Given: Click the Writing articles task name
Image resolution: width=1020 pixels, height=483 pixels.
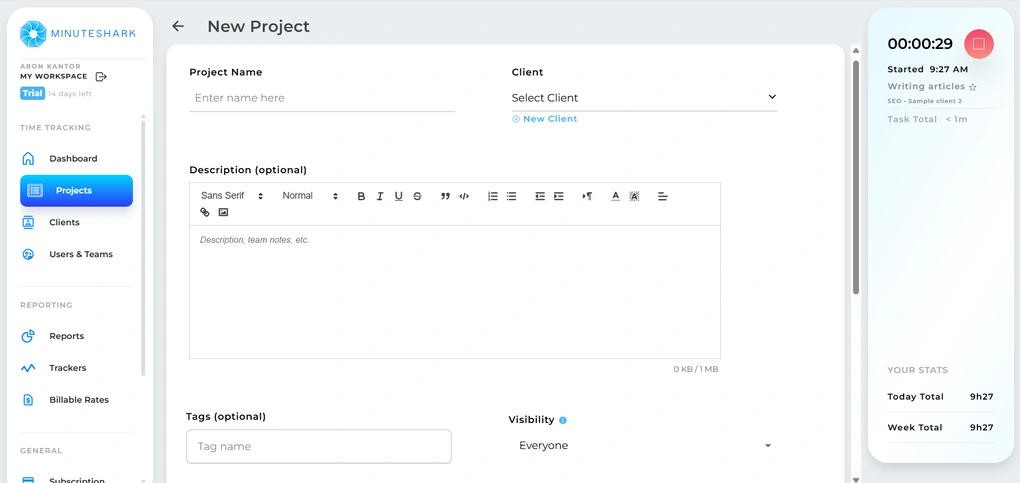Looking at the screenshot, I should [926, 87].
